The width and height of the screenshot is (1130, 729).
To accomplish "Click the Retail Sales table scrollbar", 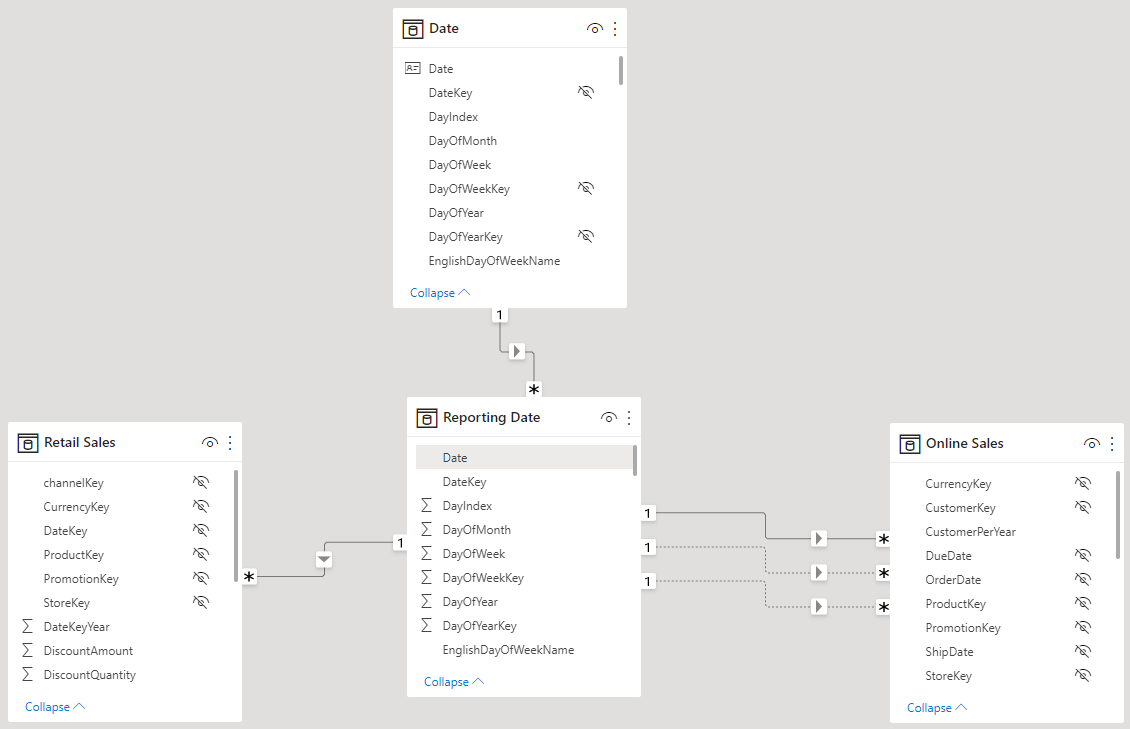I will pos(236,526).
